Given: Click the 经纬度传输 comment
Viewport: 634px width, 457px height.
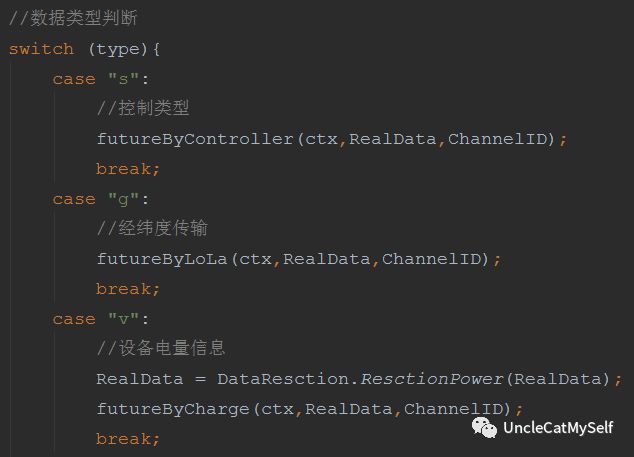Looking at the screenshot, I should [152, 229].
